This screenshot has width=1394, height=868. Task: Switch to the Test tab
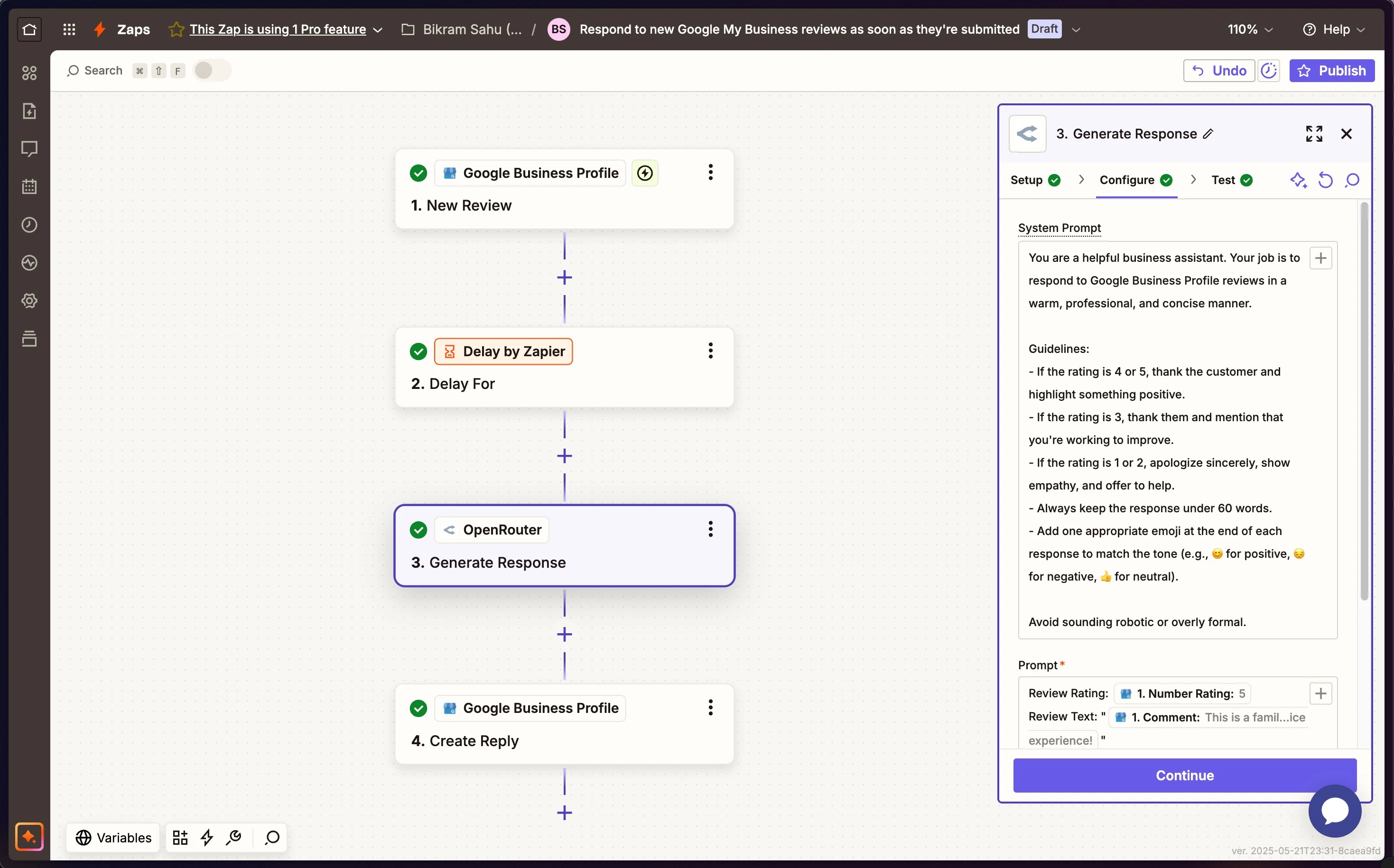pyautogui.click(x=1232, y=180)
